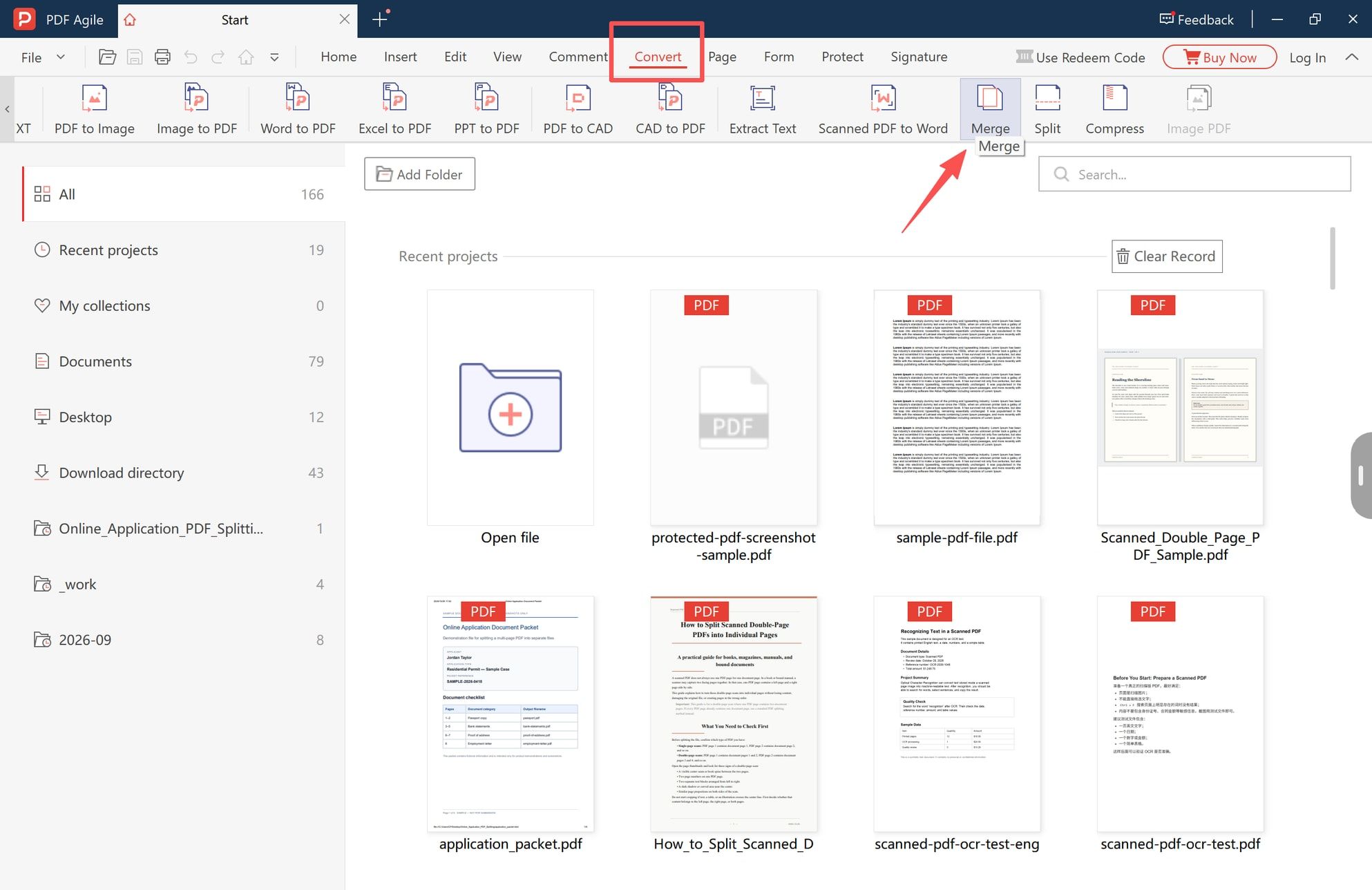Select the Compress tool

pos(1114,109)
